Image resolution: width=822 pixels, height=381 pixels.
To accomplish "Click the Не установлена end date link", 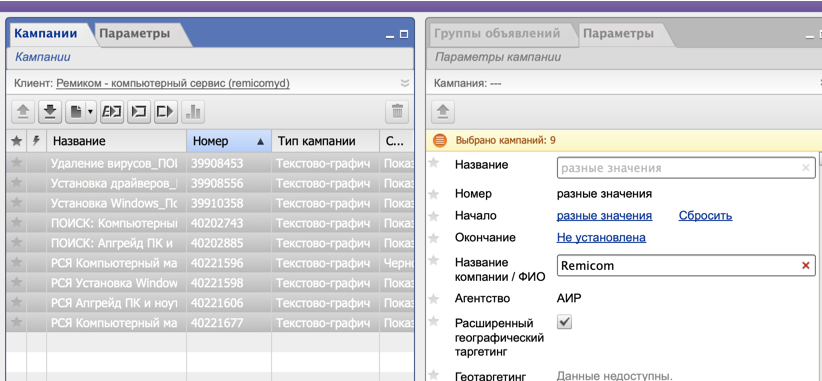I will pos(601,238).
